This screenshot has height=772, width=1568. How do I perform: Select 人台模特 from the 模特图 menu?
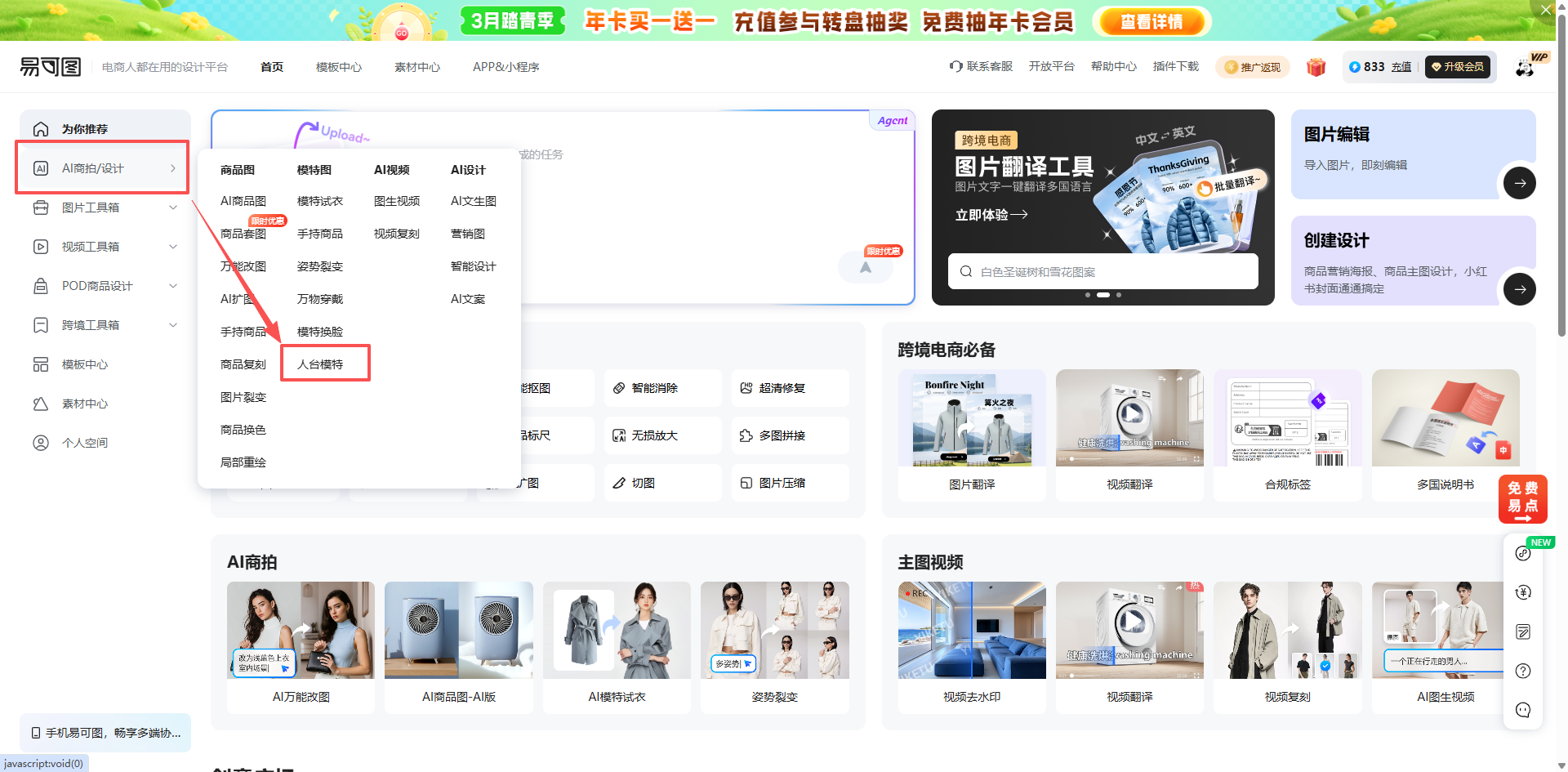coord(319,364)
